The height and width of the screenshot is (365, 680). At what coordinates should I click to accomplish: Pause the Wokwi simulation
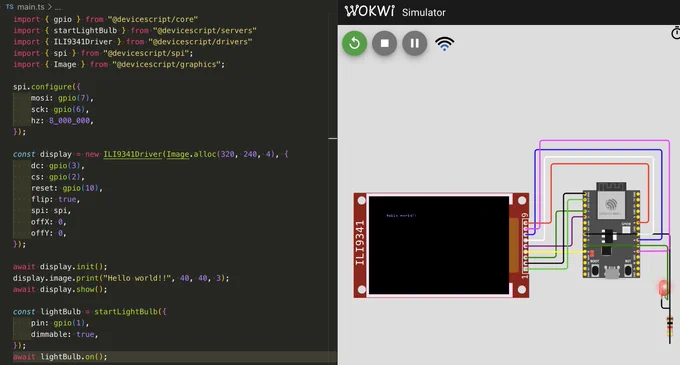click(x=415, y=43)
